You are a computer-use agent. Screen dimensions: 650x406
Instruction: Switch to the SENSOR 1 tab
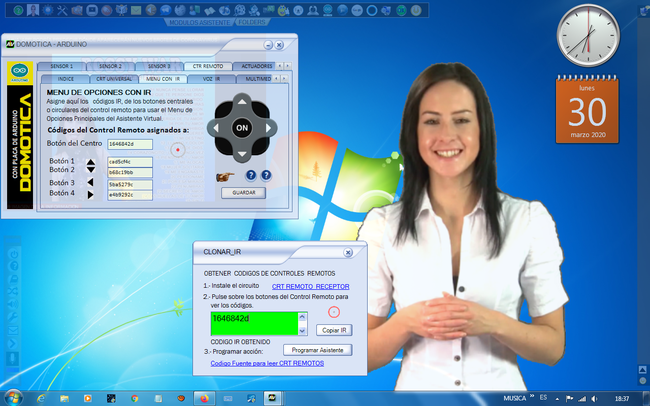[61, 66]
